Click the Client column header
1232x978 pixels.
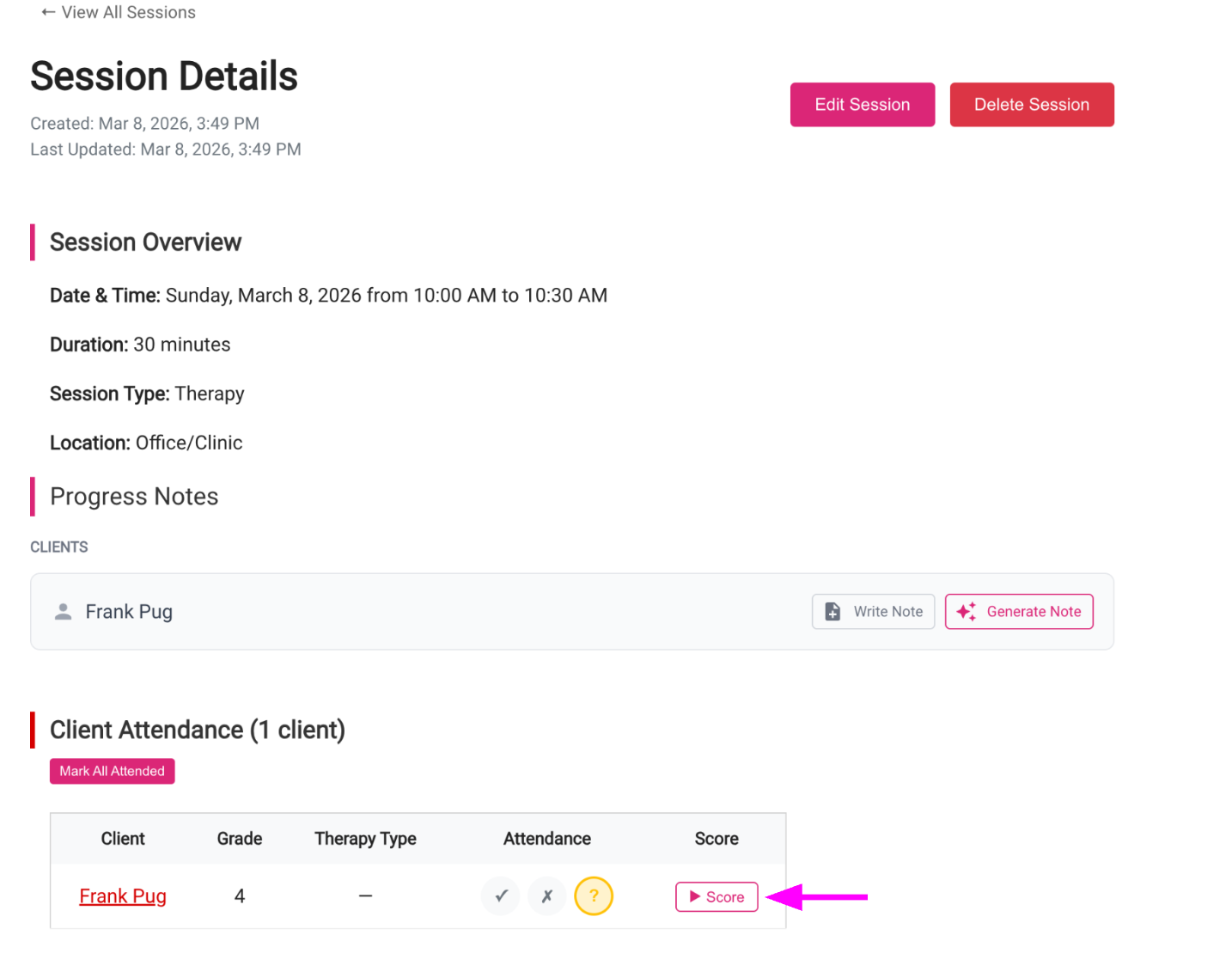[123, 838]
